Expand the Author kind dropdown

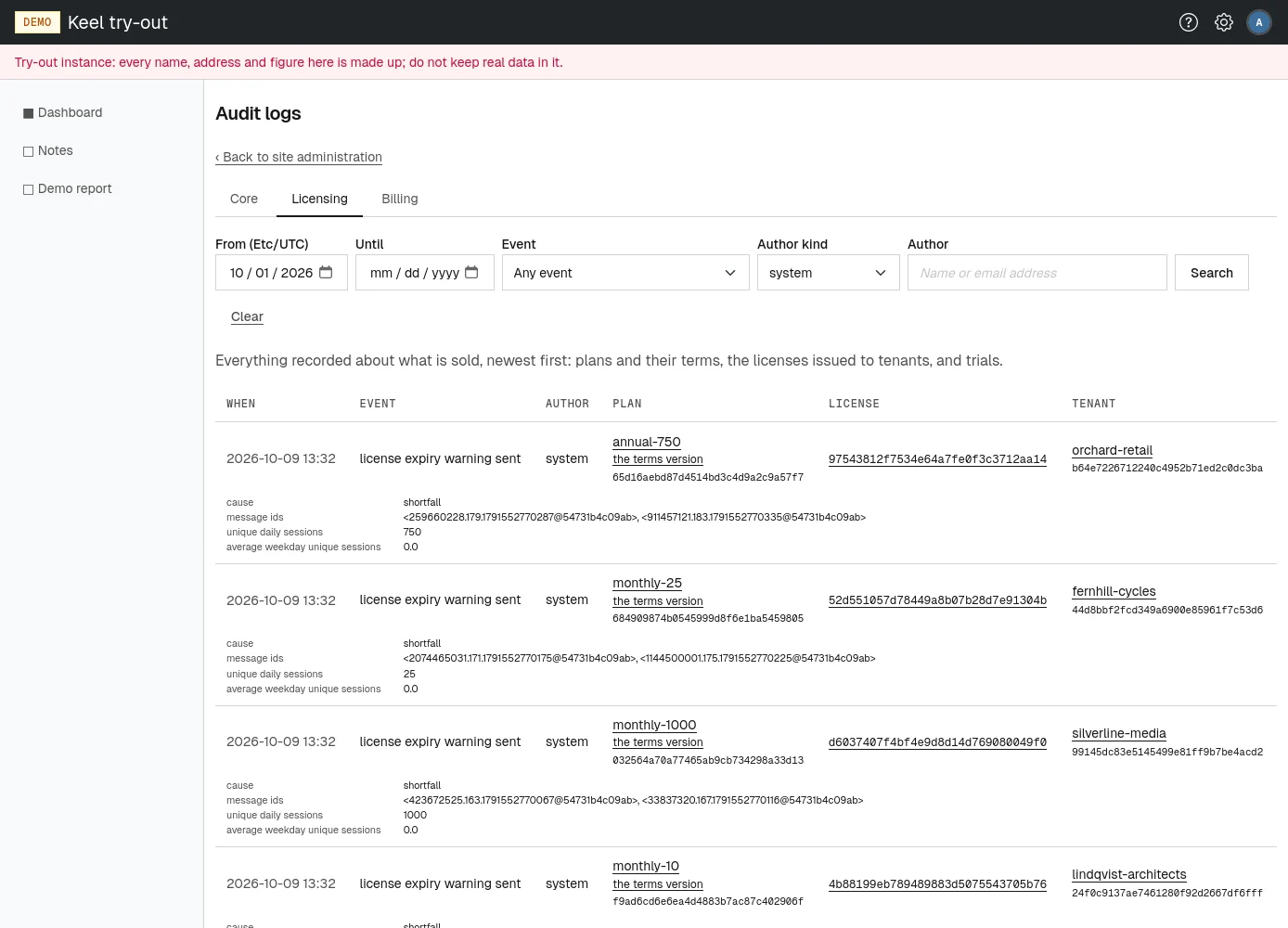pos(828,273)
